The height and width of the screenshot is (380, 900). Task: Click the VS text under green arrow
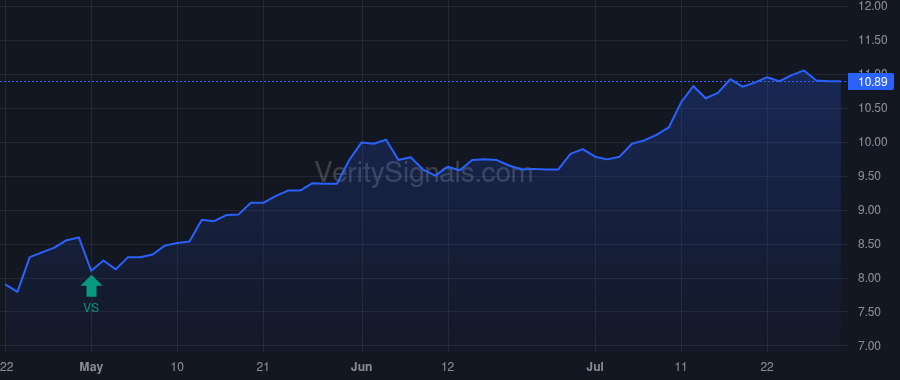click(91, 308)
